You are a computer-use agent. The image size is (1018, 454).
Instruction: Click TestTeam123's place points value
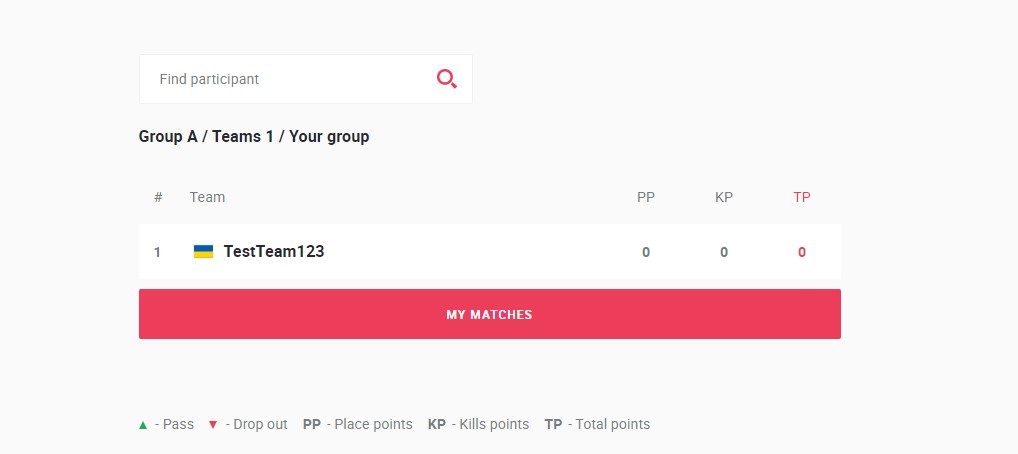pos(646,253)
